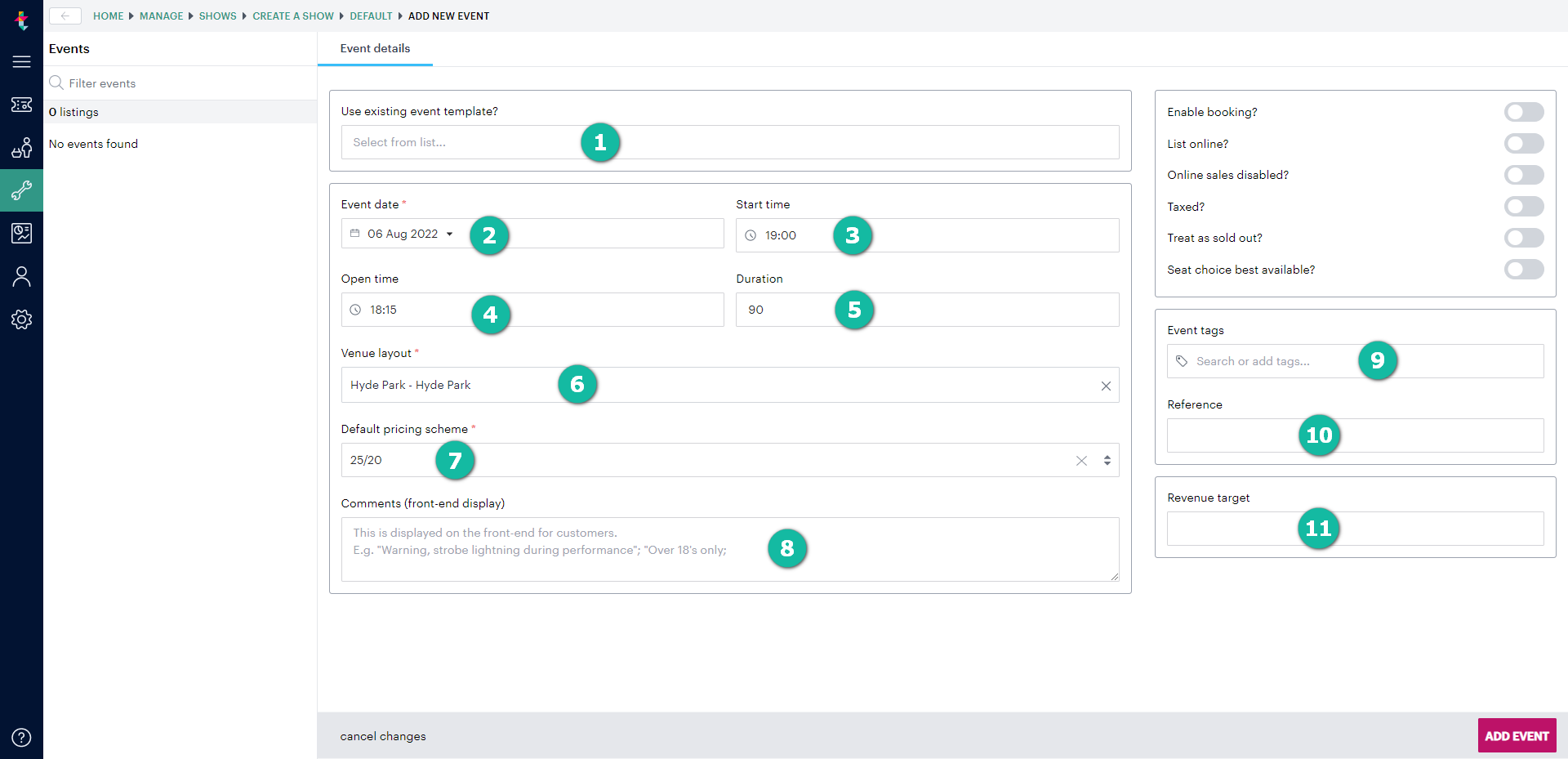Image resolution: width=1568 pixels, height=759 pixels.
Task: Toggle Treat as sold out switch
Action: tap(1524, 238)
